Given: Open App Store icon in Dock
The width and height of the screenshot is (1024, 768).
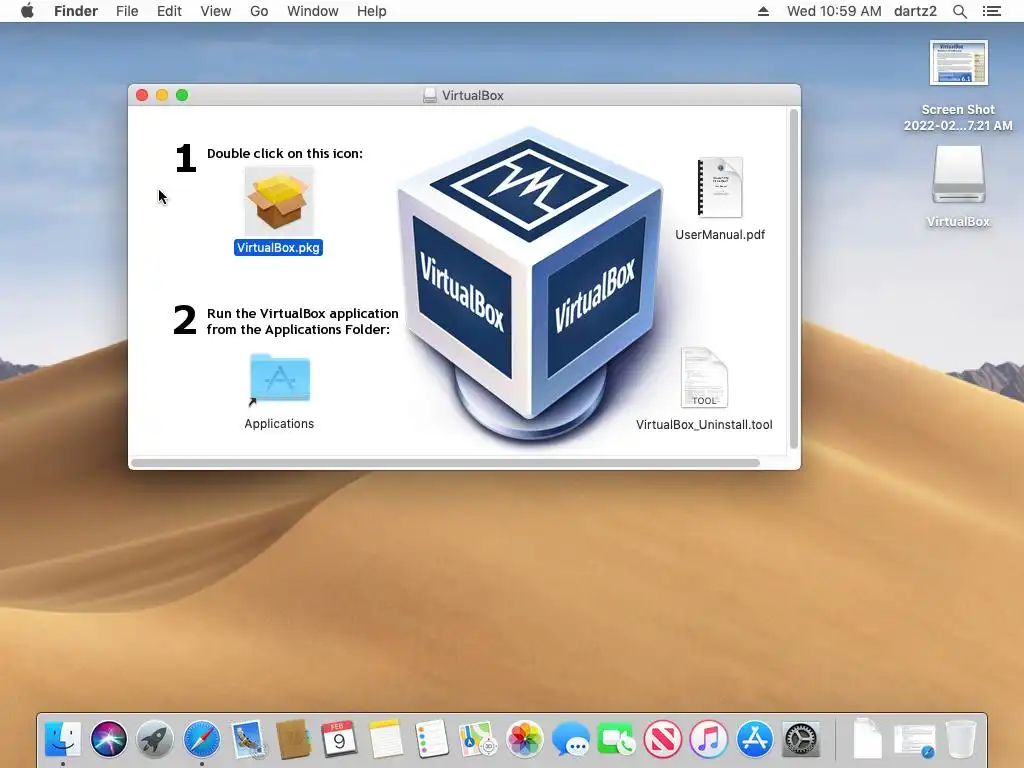Looking at the screenshot, I should [755, 739].
